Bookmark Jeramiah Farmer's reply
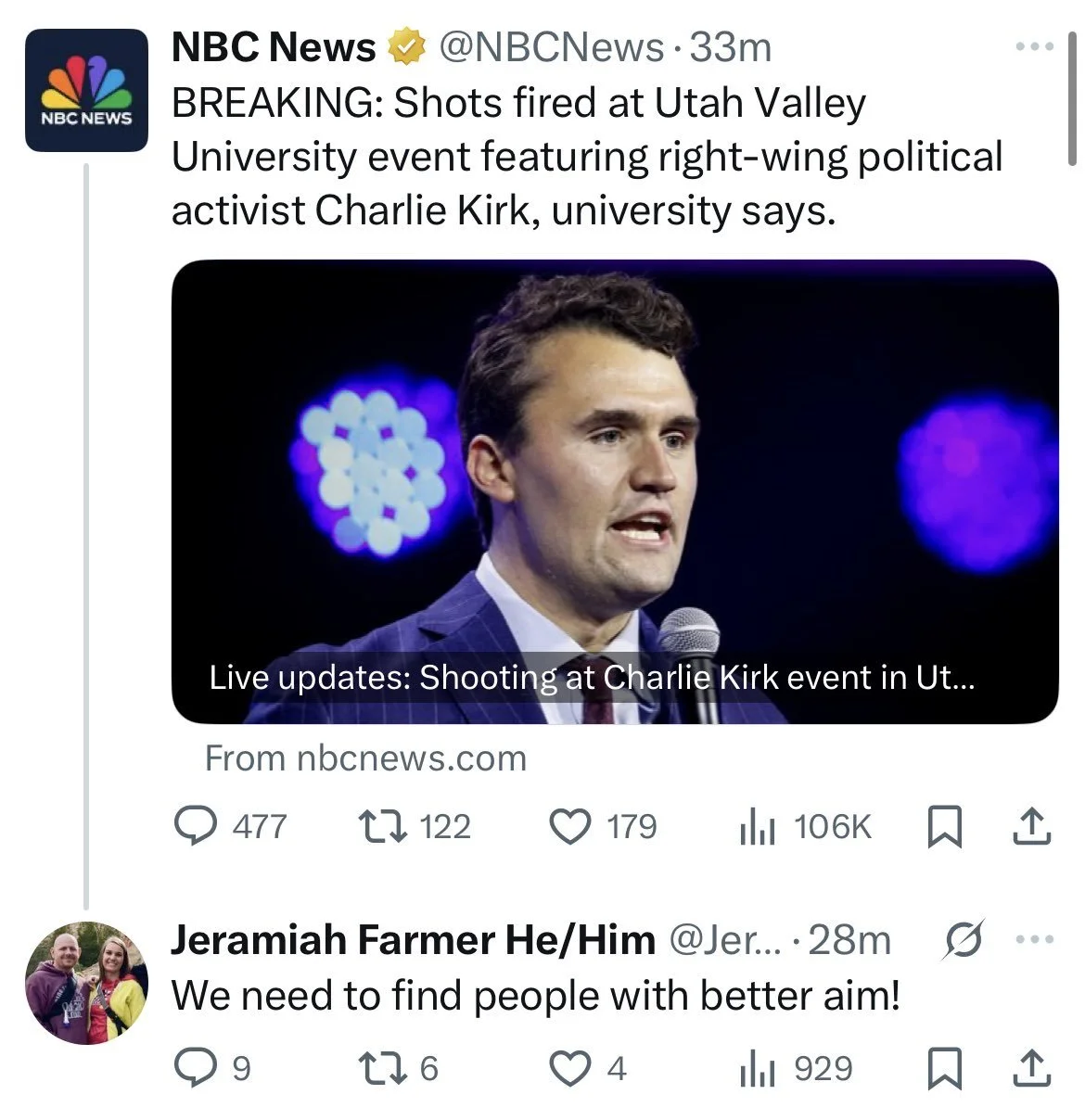Image resolution: width=1085 pixels, height=1120 pixels. (x=944, y=1069)
